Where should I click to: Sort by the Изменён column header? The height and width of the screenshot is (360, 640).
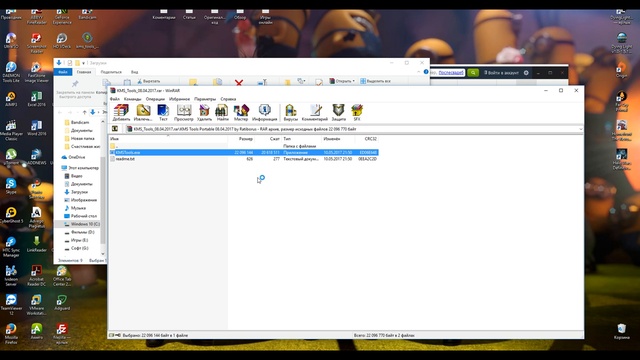[338, 139]
